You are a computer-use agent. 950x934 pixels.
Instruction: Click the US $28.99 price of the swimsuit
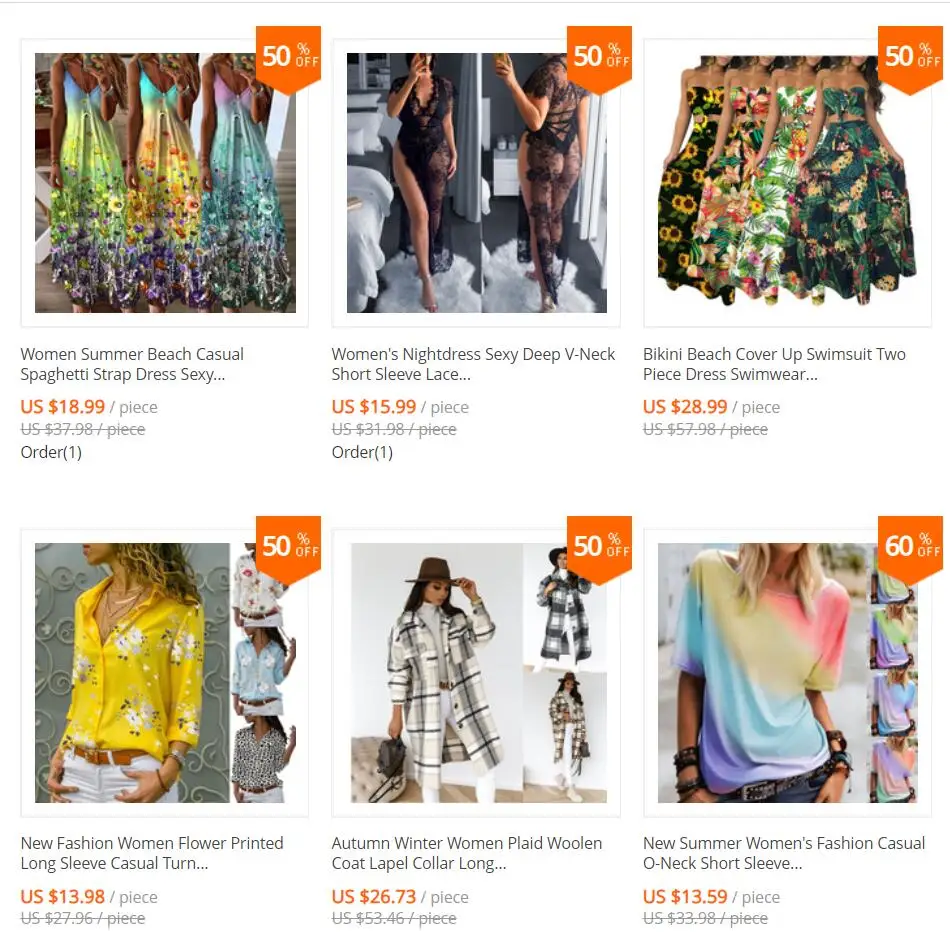[x=685, y=406]
